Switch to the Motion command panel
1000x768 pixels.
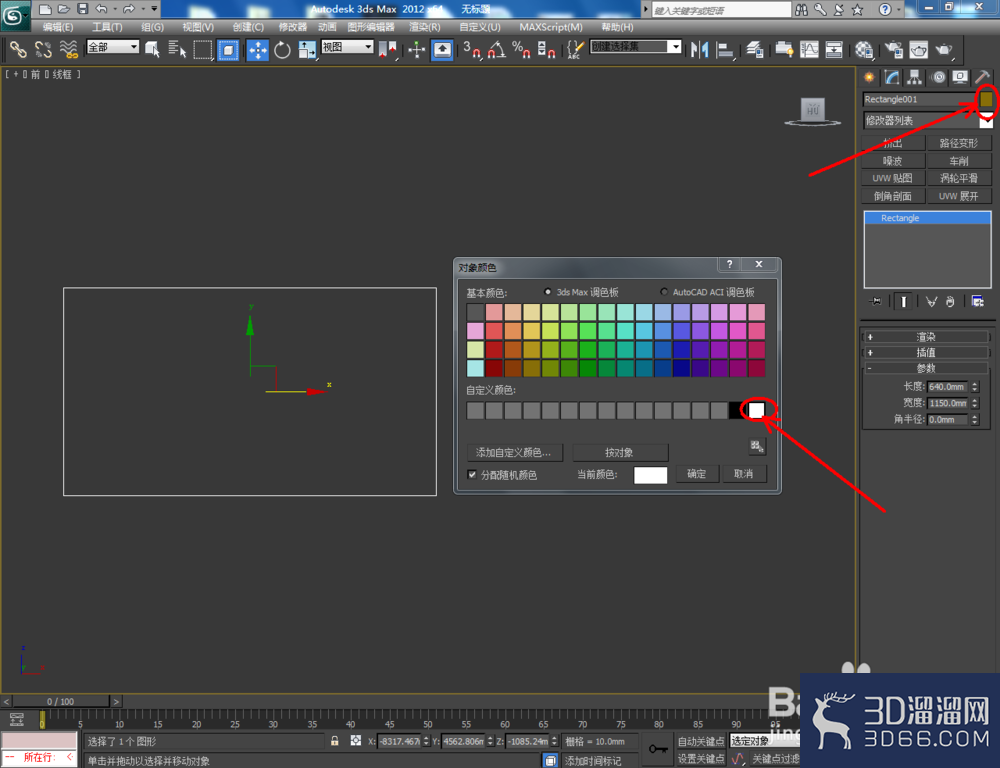tap(938, 78)
